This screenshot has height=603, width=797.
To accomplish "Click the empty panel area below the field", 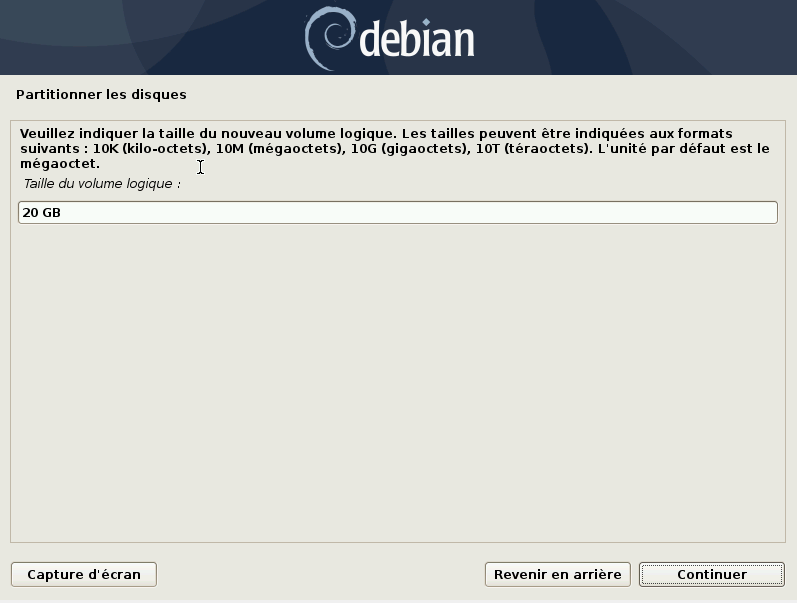I will click(398, 381).
